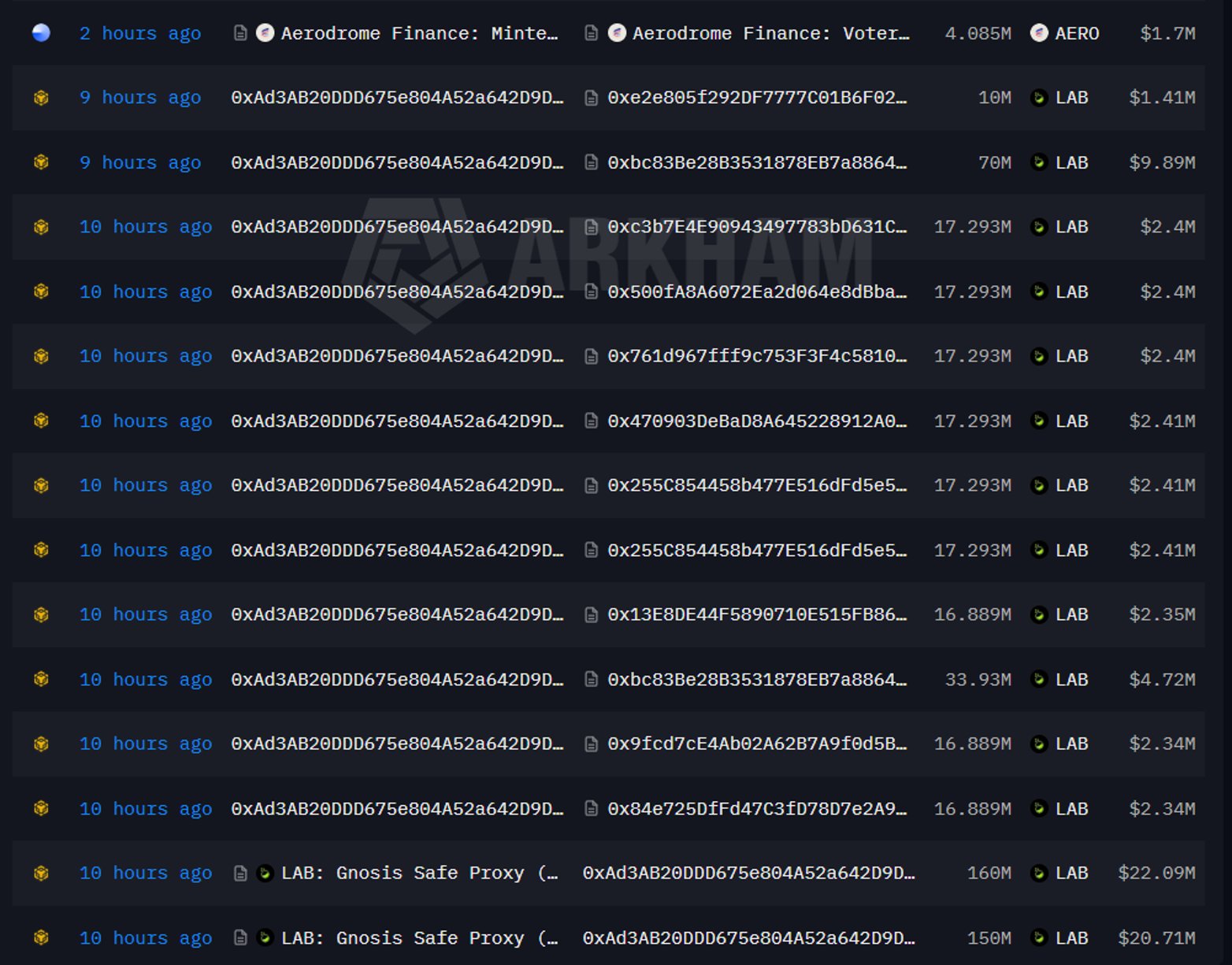Screen dimensions: 1232x965
Task: Open sender 0xAd3AB20DDD… in the $1.41M row
Action: point(397,98)
